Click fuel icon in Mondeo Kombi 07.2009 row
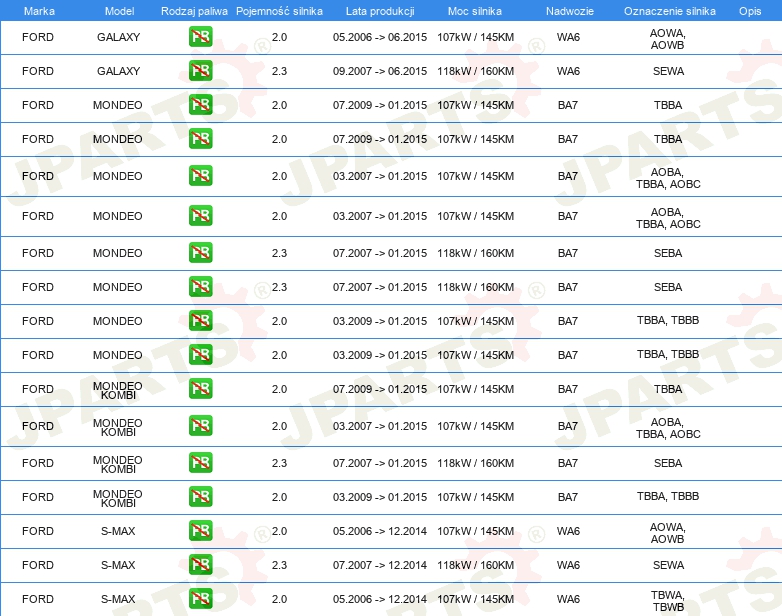This screenshot has width=782, height=616. click(200, 389)
